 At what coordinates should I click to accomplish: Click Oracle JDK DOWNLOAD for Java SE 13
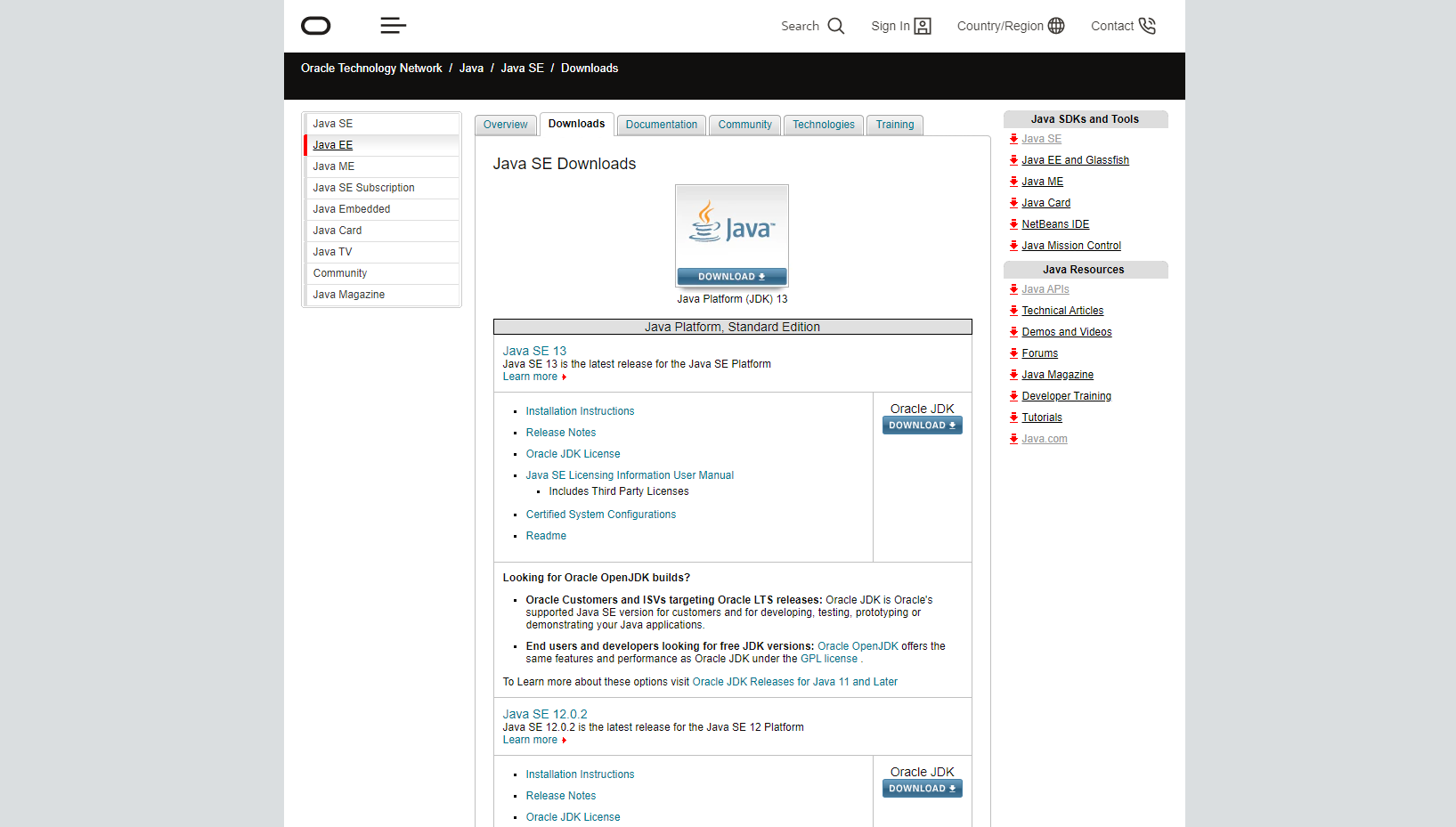point(923,426)
